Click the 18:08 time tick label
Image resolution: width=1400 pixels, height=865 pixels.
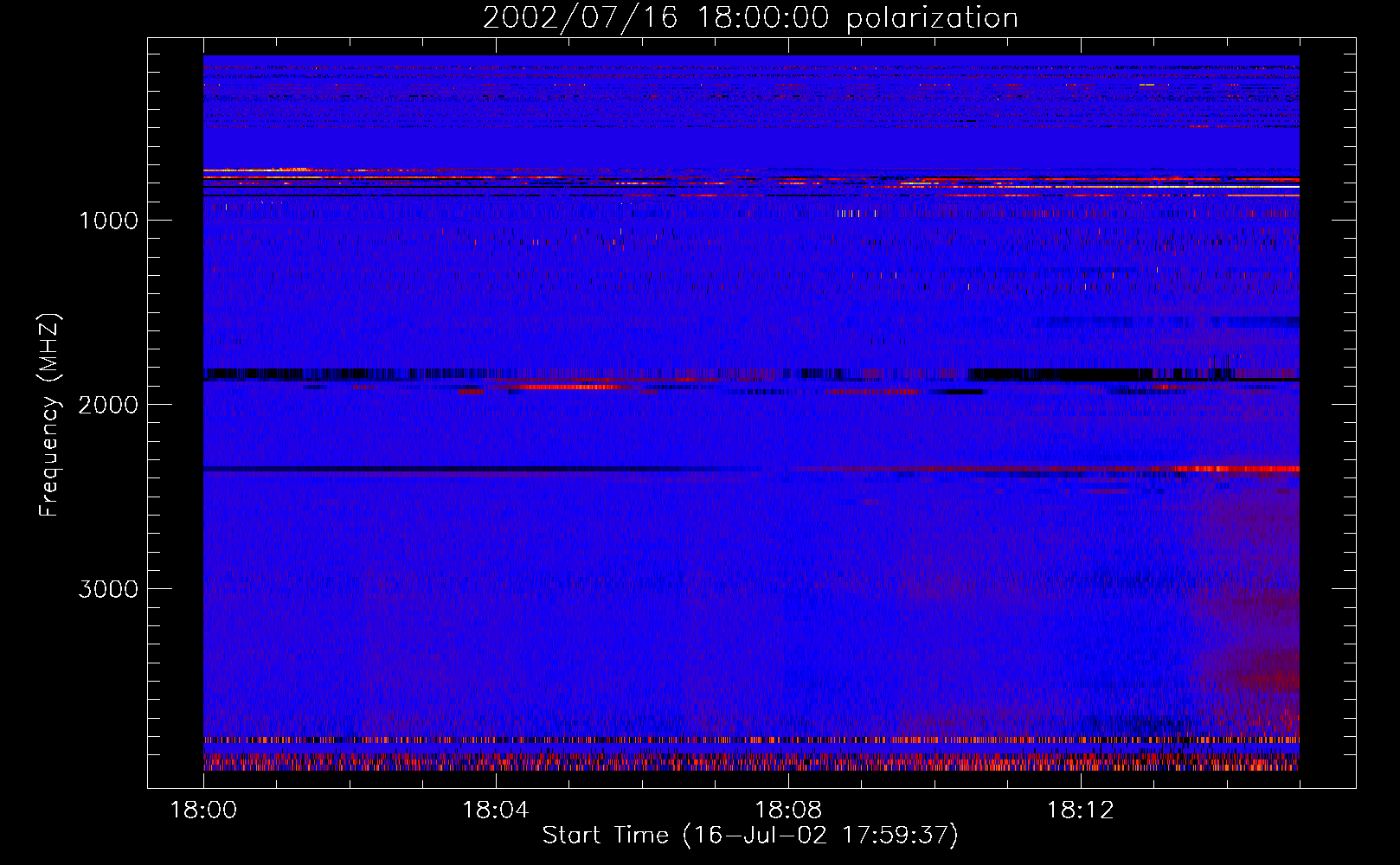tap(788, 811)
